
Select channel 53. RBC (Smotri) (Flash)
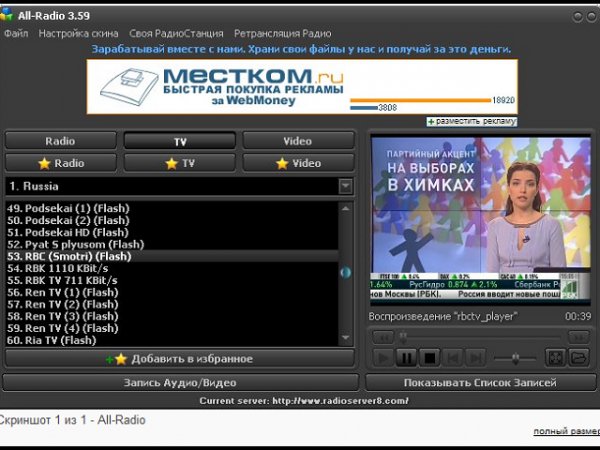pyautogui.click(x=172, y=256)
